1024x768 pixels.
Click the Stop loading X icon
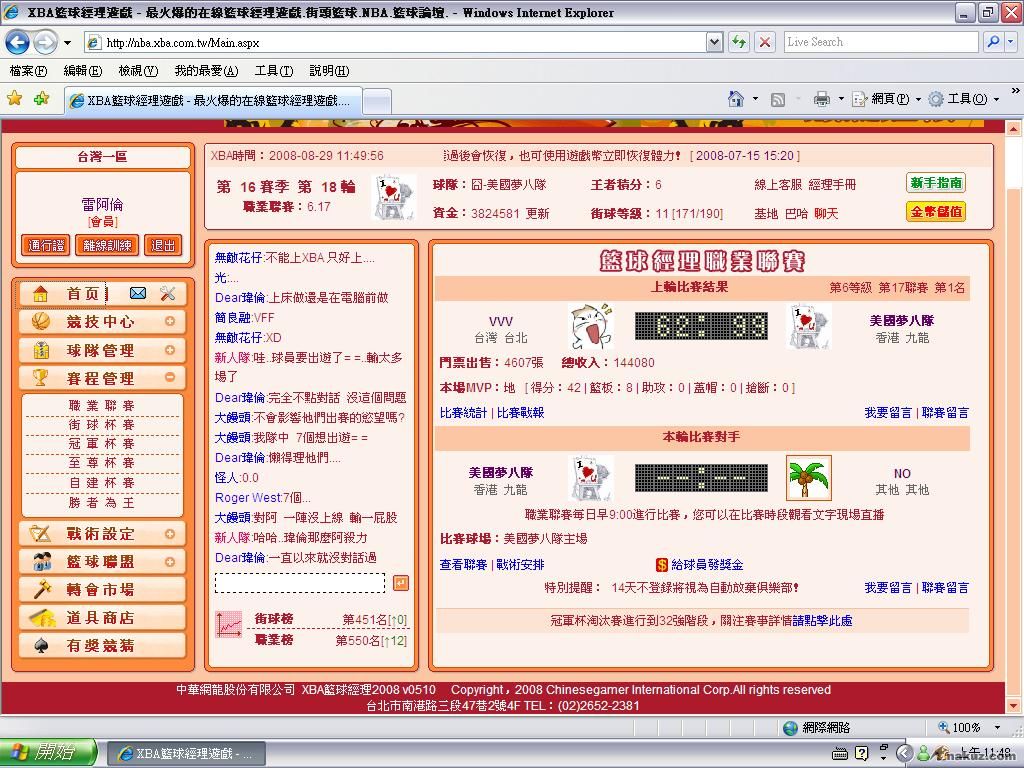coord(764,42)
